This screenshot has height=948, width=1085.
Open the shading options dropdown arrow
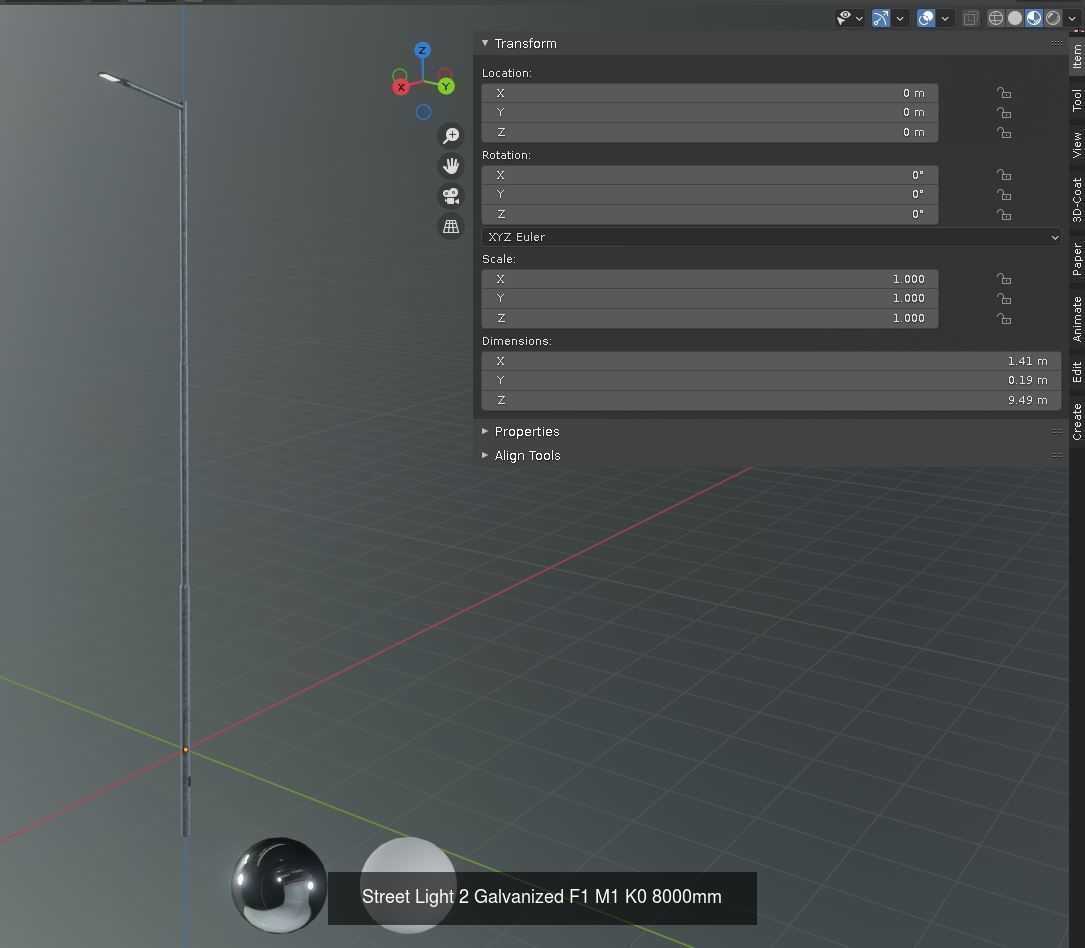[x=1072, y=19]
